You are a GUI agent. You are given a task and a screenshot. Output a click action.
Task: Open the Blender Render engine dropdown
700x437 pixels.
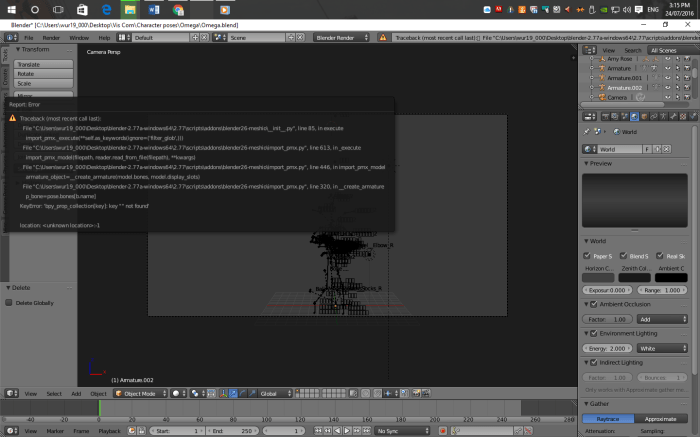pyautogui.click(x=342, y=37)
